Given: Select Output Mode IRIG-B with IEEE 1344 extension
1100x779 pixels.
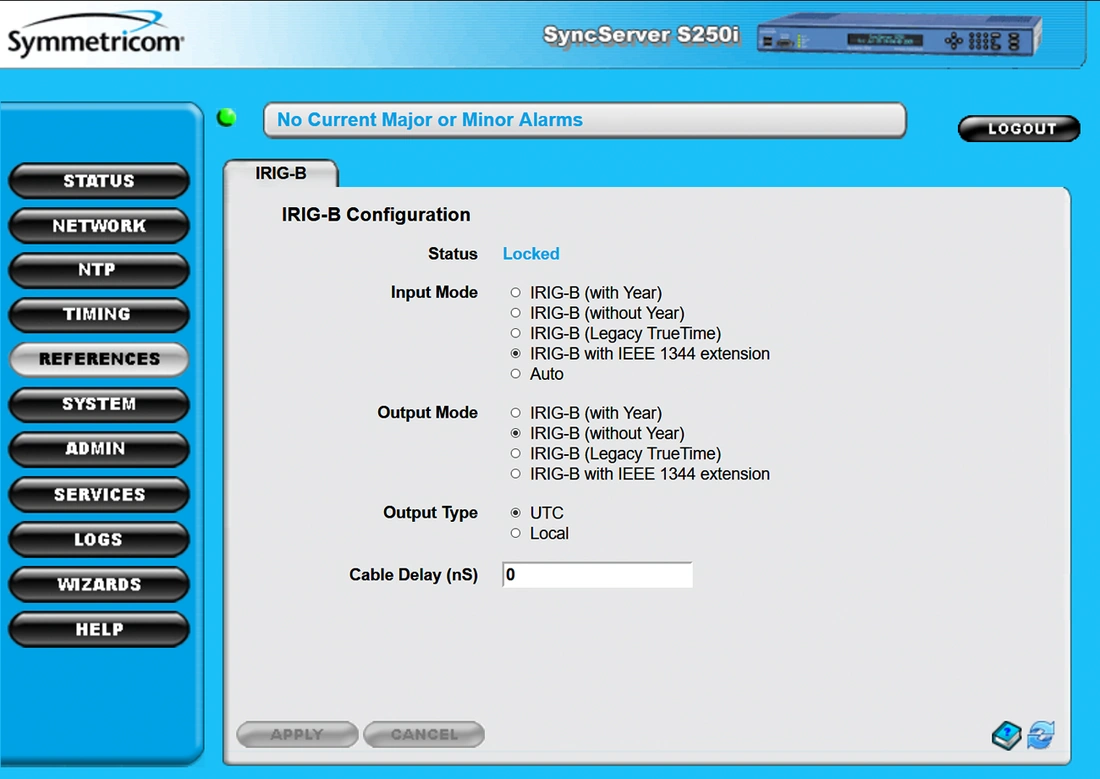Looking at the screenshot, I should pos(516,474).
